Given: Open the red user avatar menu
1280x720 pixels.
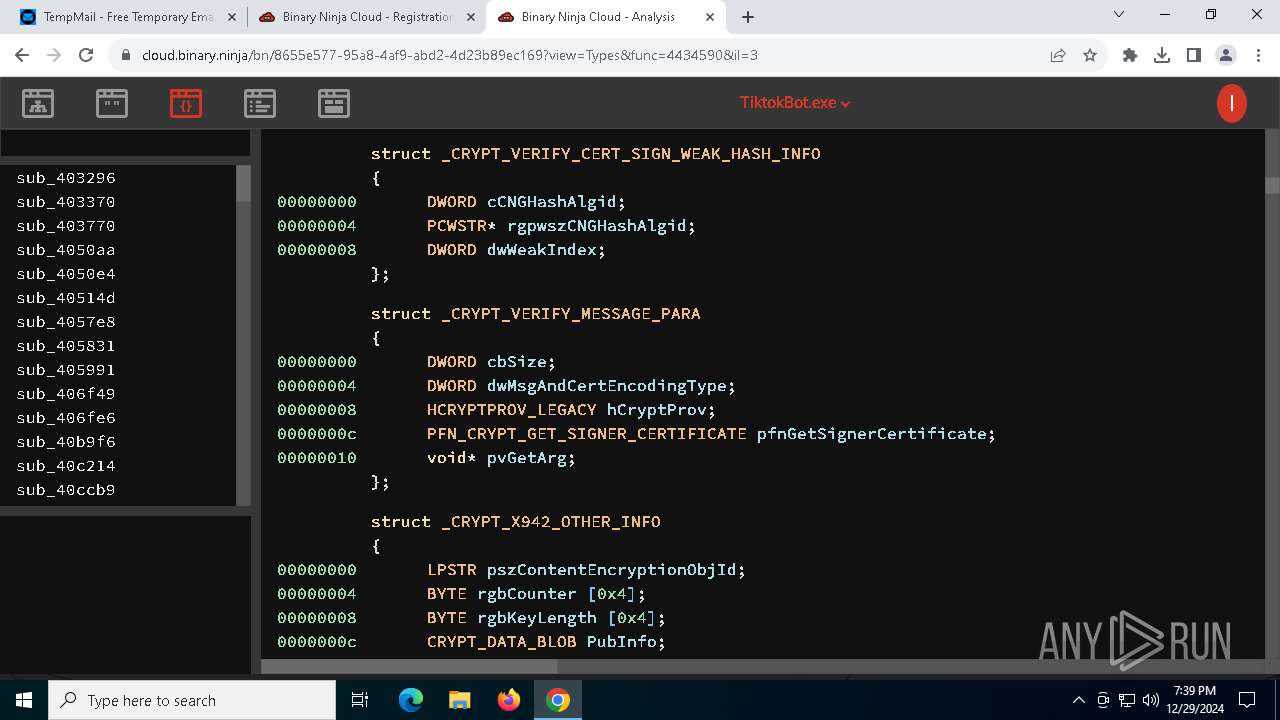Looking at the screenshot, I should click(x=1232, y=103).
